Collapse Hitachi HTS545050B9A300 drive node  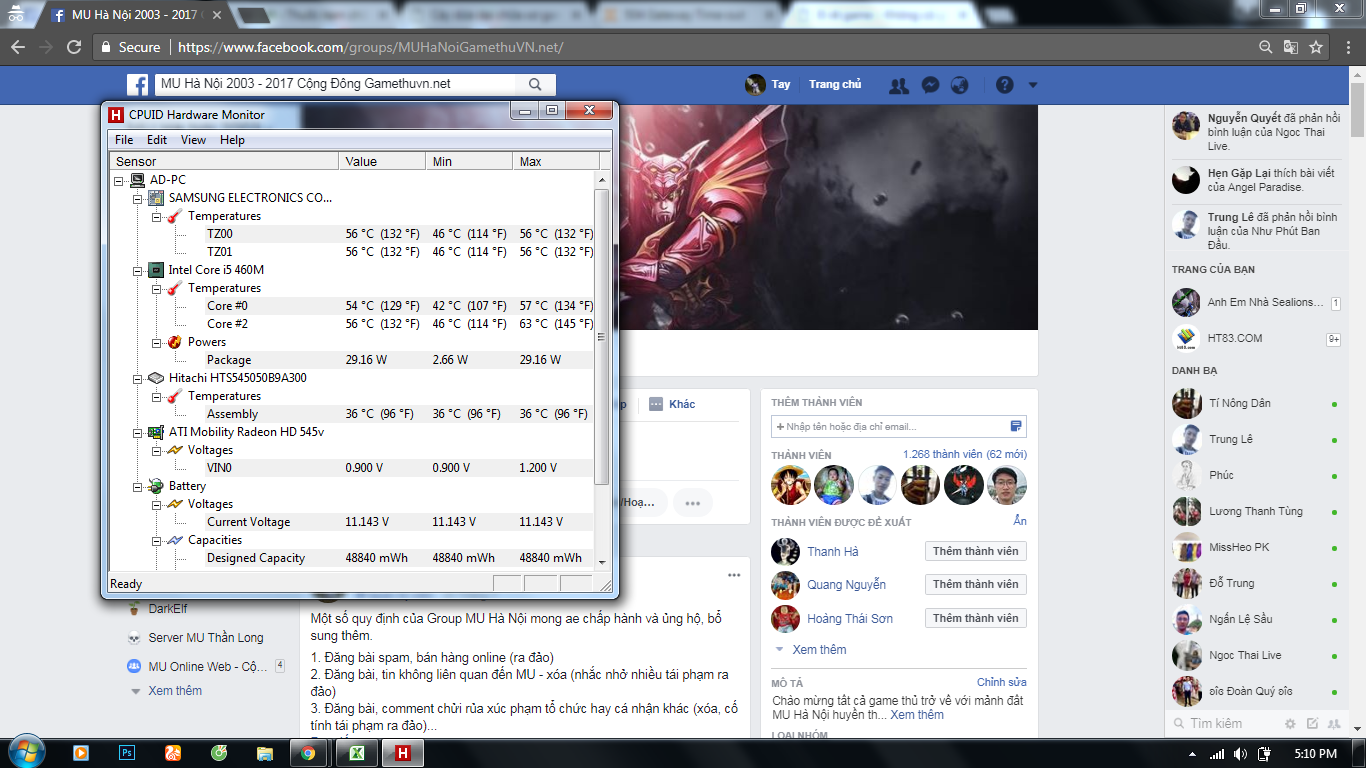click(x=138, y=378)
